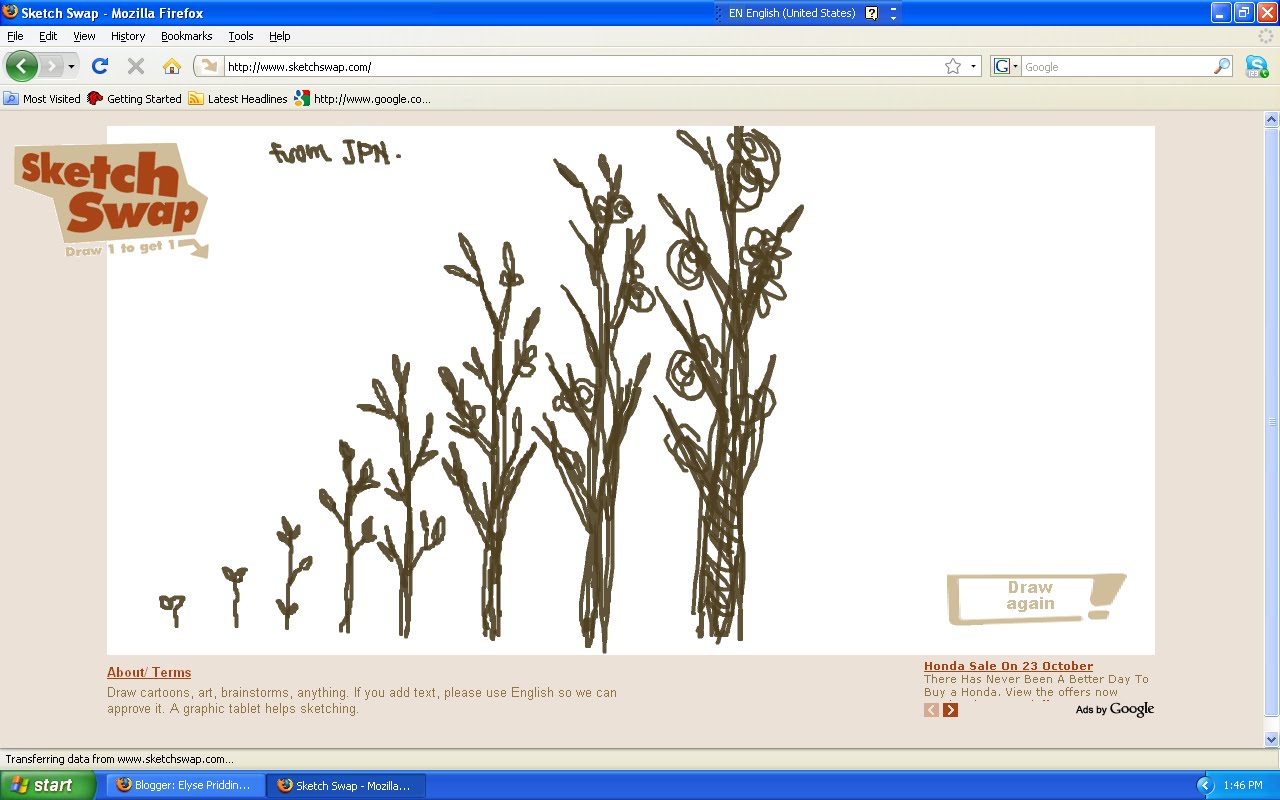Click the language bar help icon

871,14
